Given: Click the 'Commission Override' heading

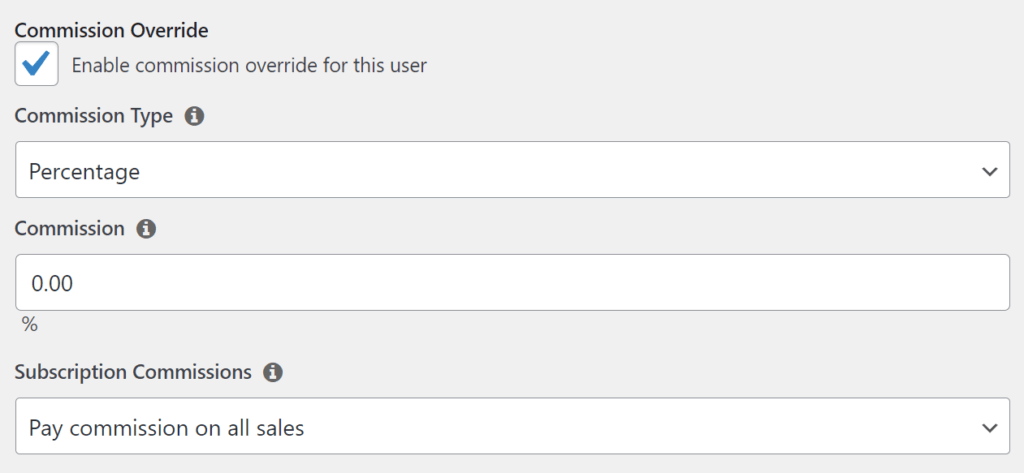Looking at the screenshot, I should [111, 31].
